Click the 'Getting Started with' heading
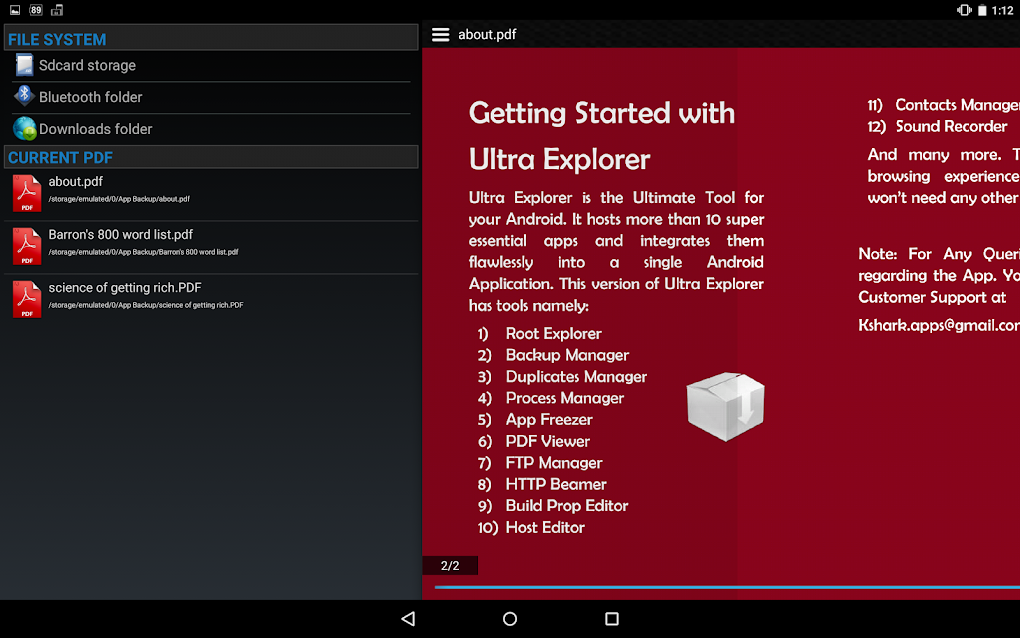 [602, 113]
